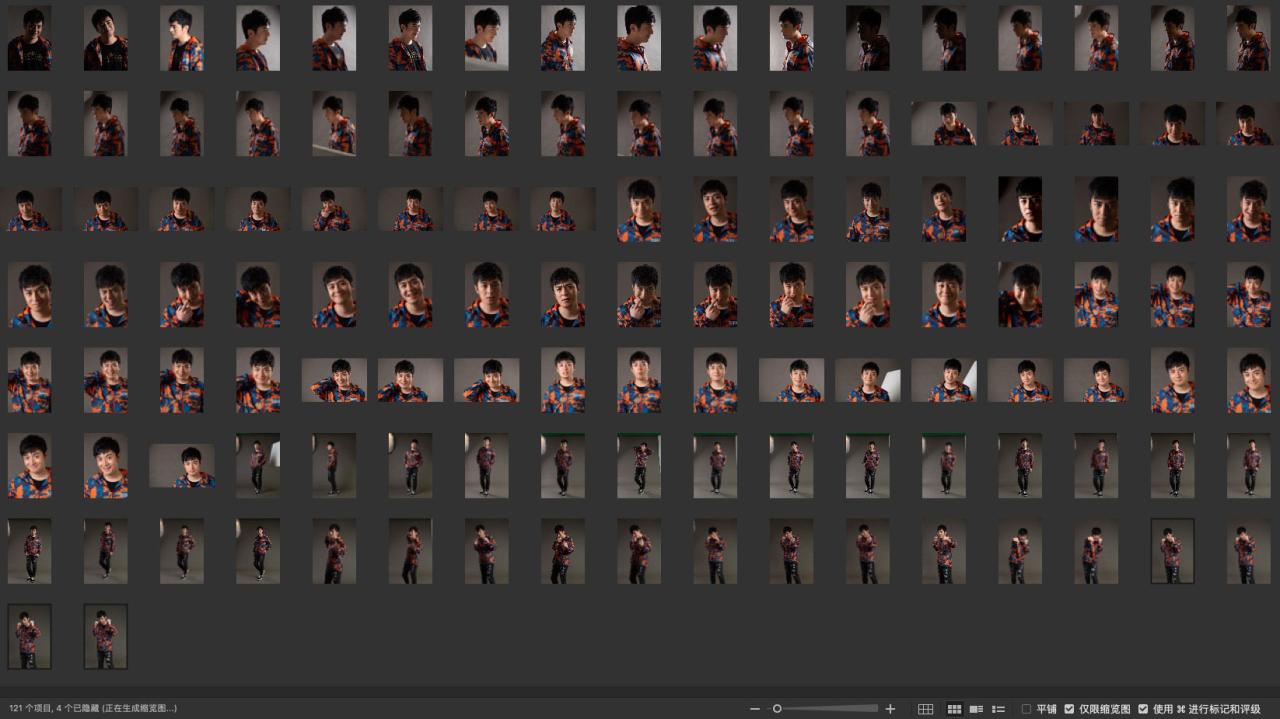Select the last thumbnail in the top row
This screenshot has width=1280, height=719.
click(1248, 38)
